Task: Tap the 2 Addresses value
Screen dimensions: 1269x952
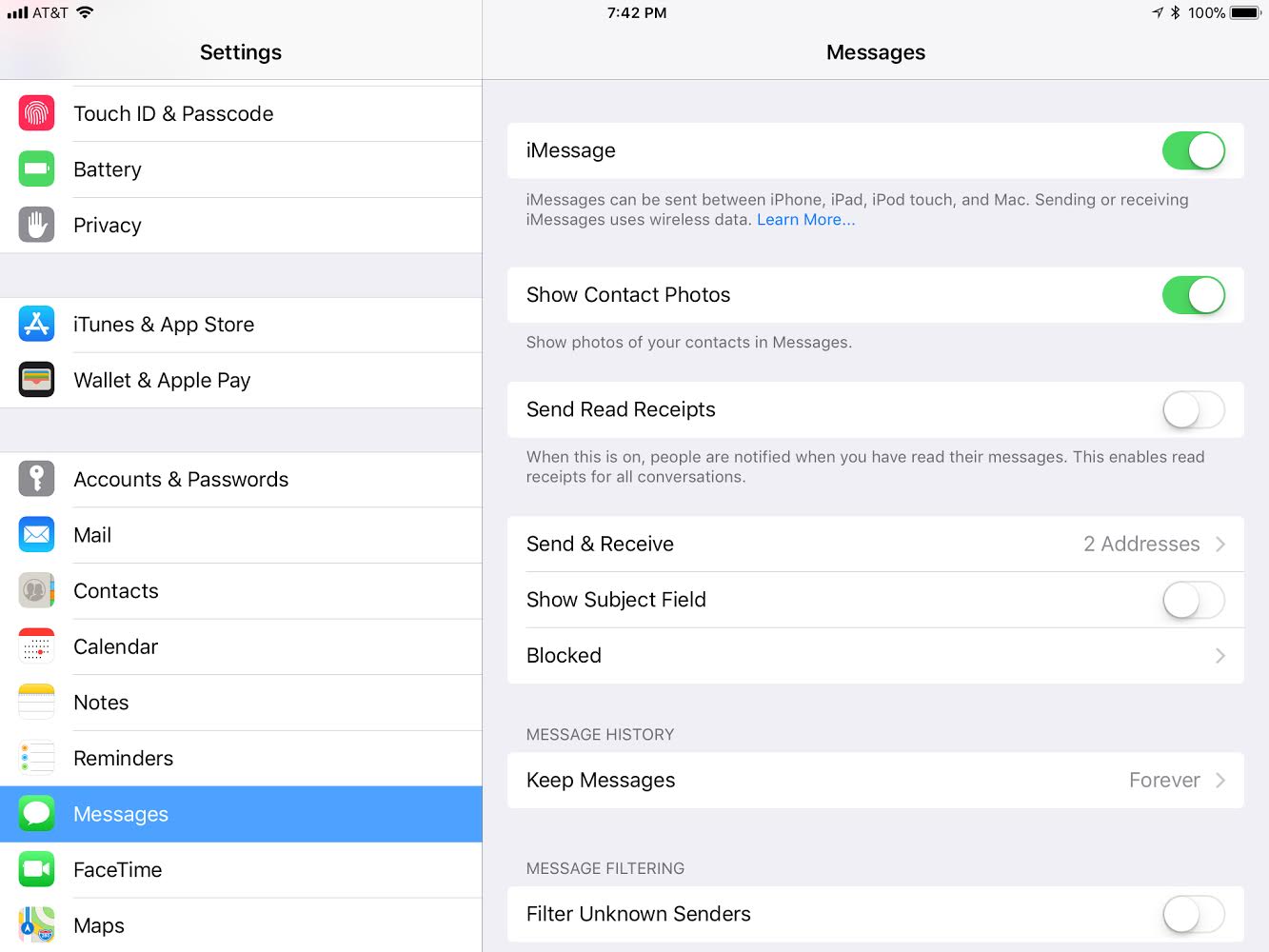Action: click(x=1141, y=544)
